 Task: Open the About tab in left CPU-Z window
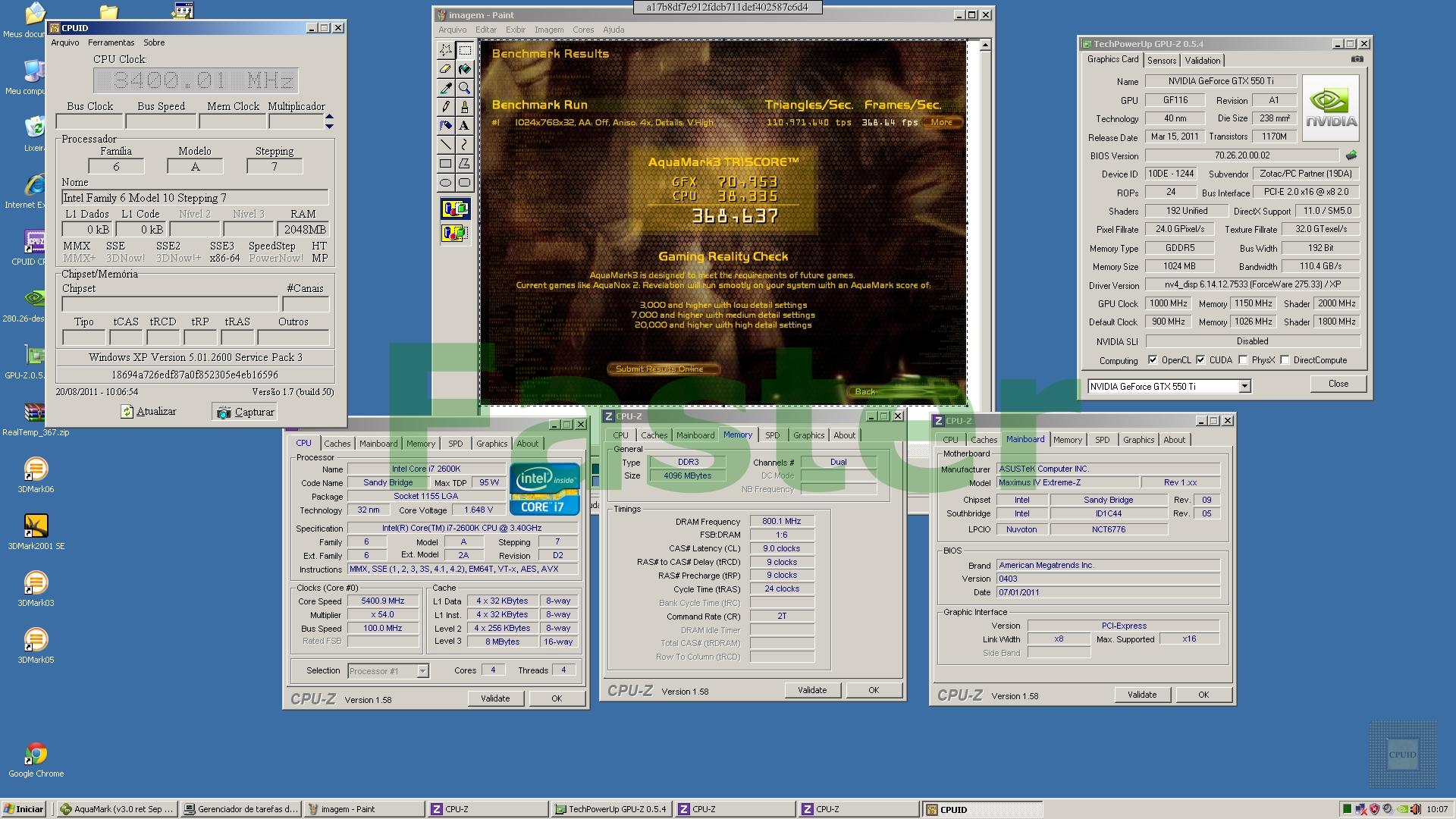[527, 444]
